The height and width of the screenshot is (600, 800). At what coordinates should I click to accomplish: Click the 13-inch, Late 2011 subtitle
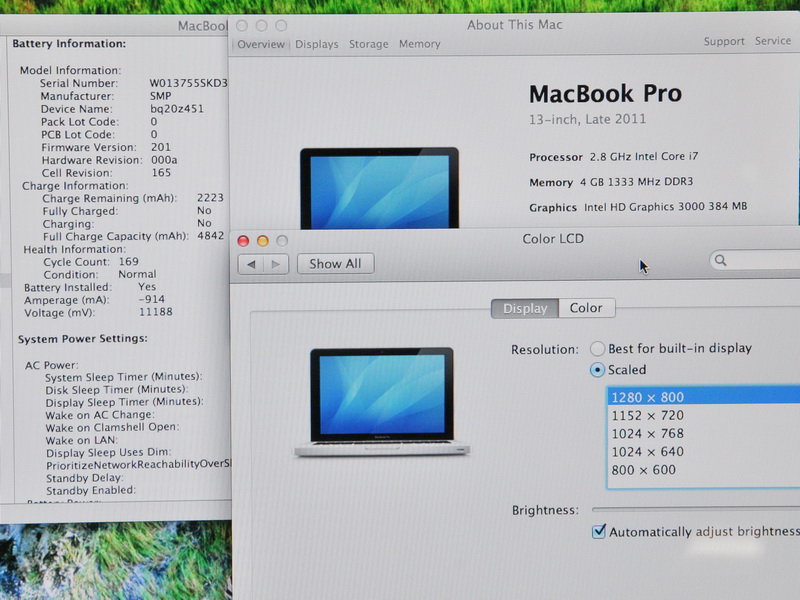coord(587,119)
